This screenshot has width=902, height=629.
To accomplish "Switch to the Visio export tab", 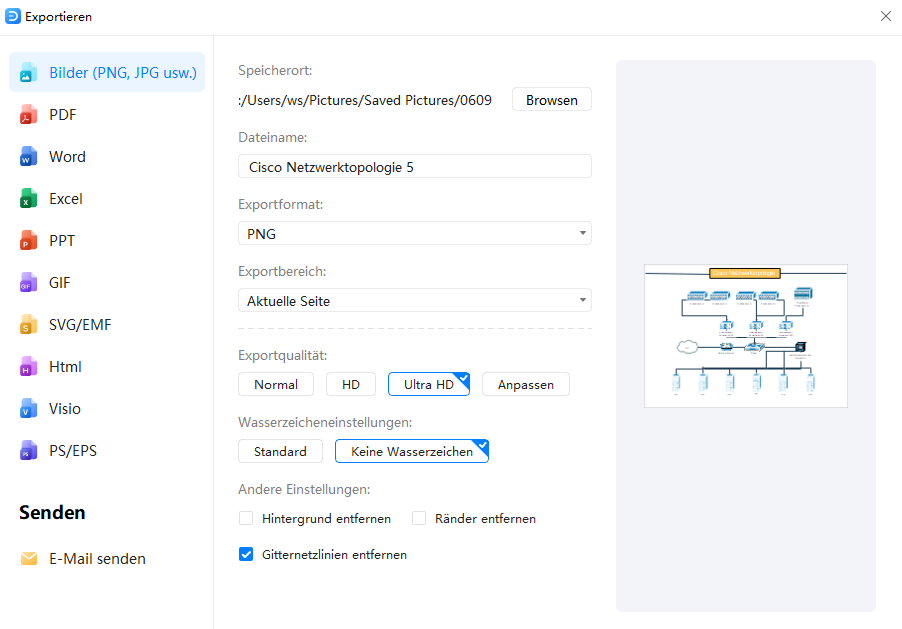I will pos(65,409).
